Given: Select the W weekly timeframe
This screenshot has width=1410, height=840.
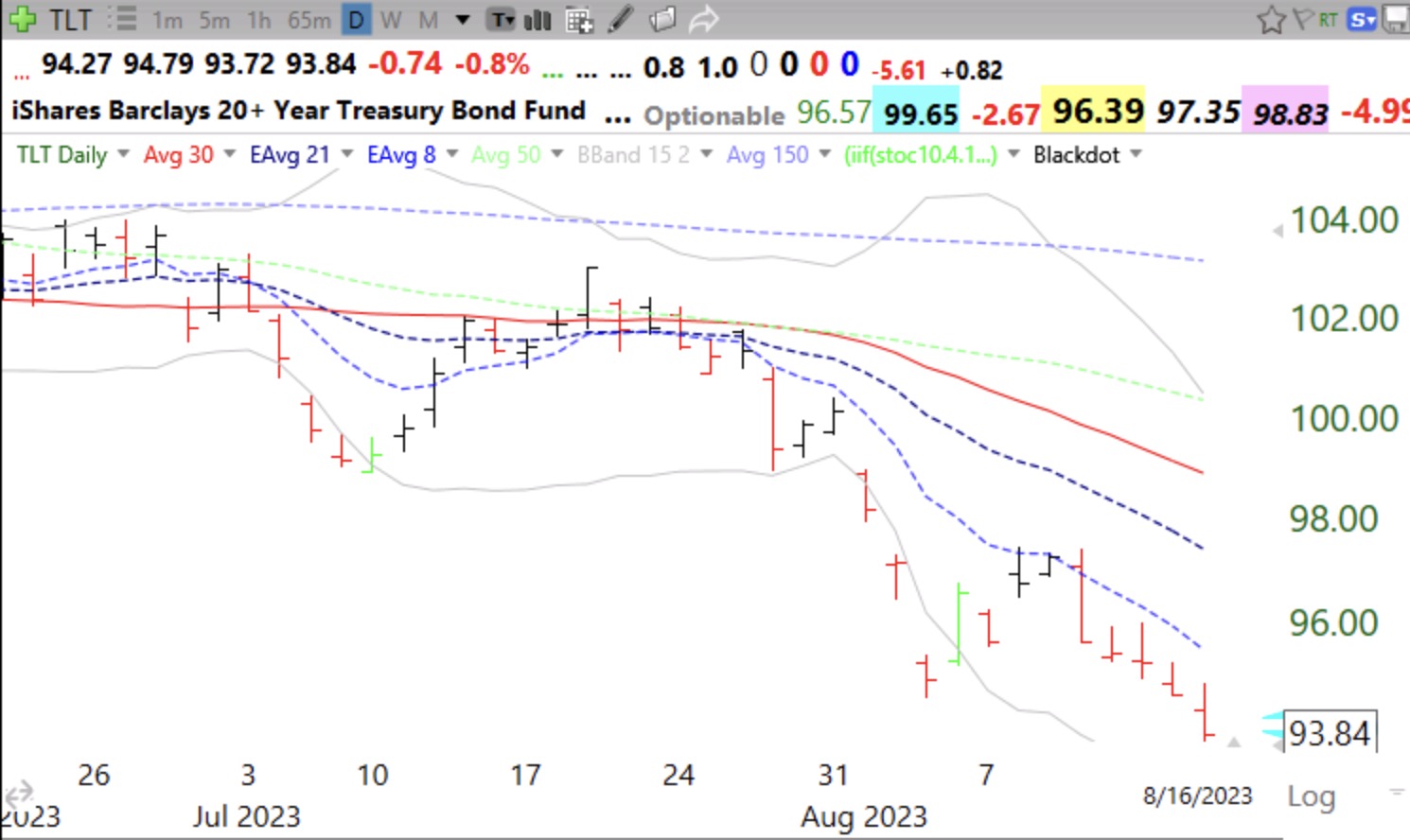Looking at the screenshot, I should 391,20.
